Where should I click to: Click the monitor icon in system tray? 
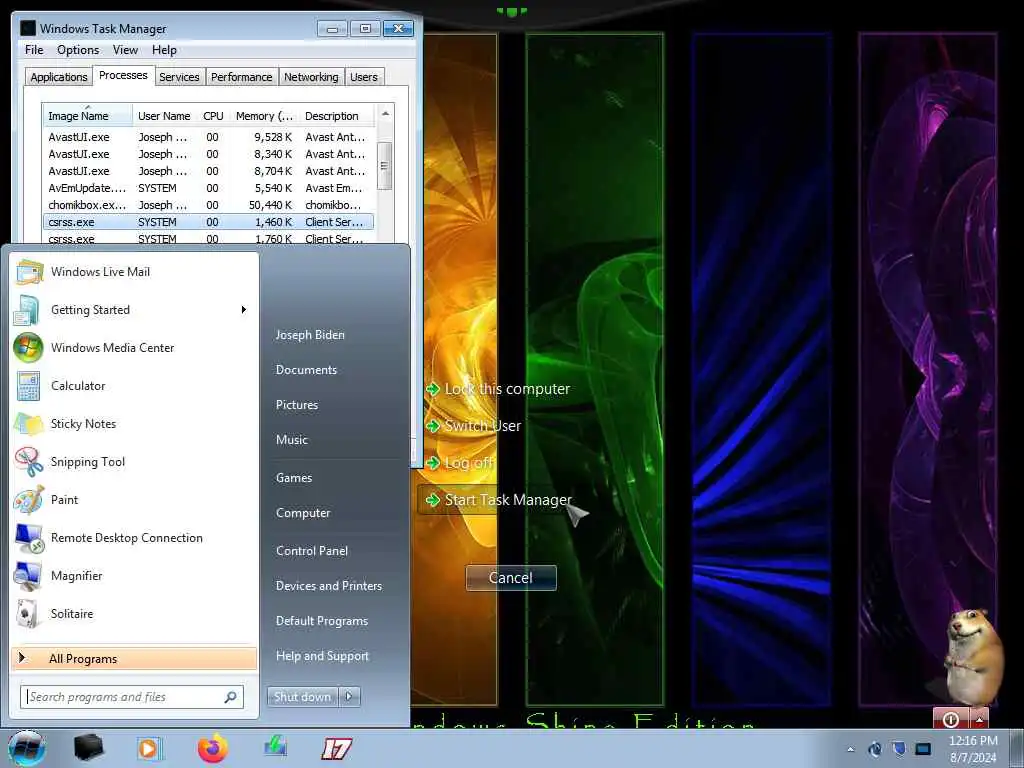tap(923, 748)
